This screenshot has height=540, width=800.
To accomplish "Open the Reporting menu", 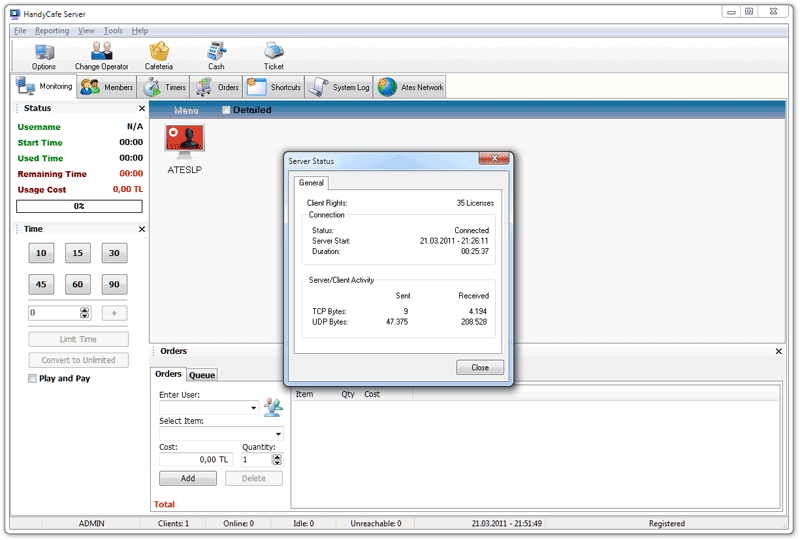I will (52, 31).
